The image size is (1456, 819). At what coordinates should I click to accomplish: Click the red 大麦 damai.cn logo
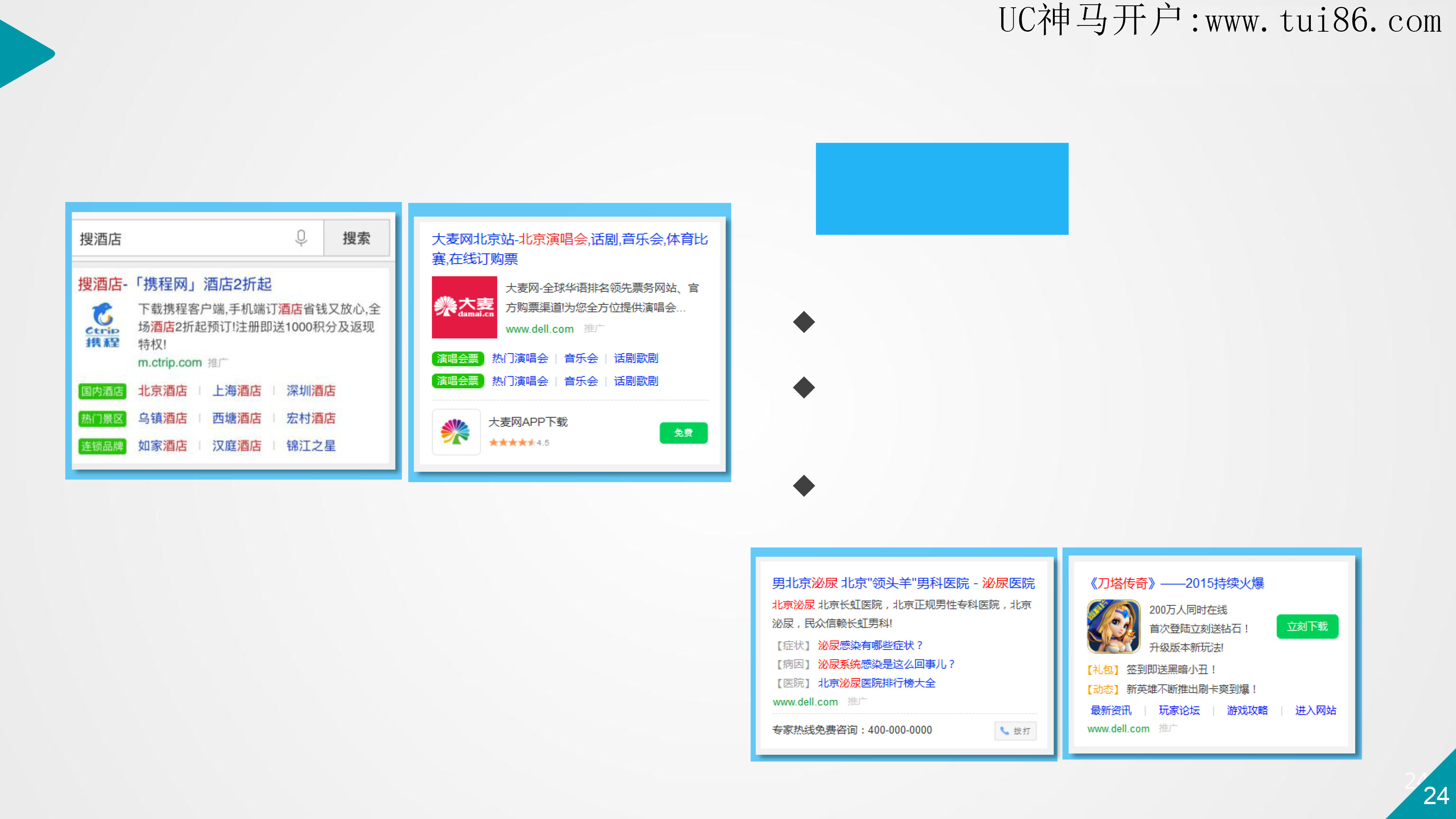464,307
